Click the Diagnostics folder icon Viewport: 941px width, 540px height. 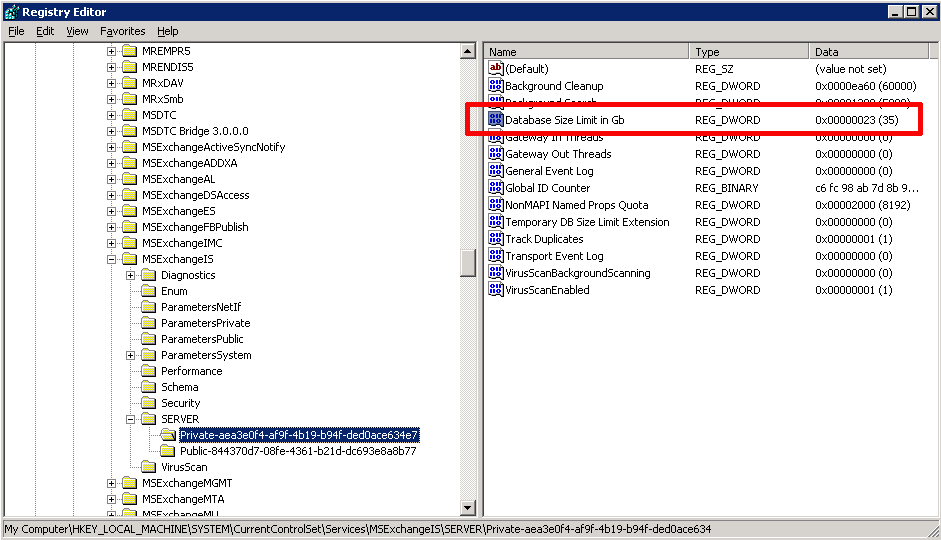coord(148,275)
